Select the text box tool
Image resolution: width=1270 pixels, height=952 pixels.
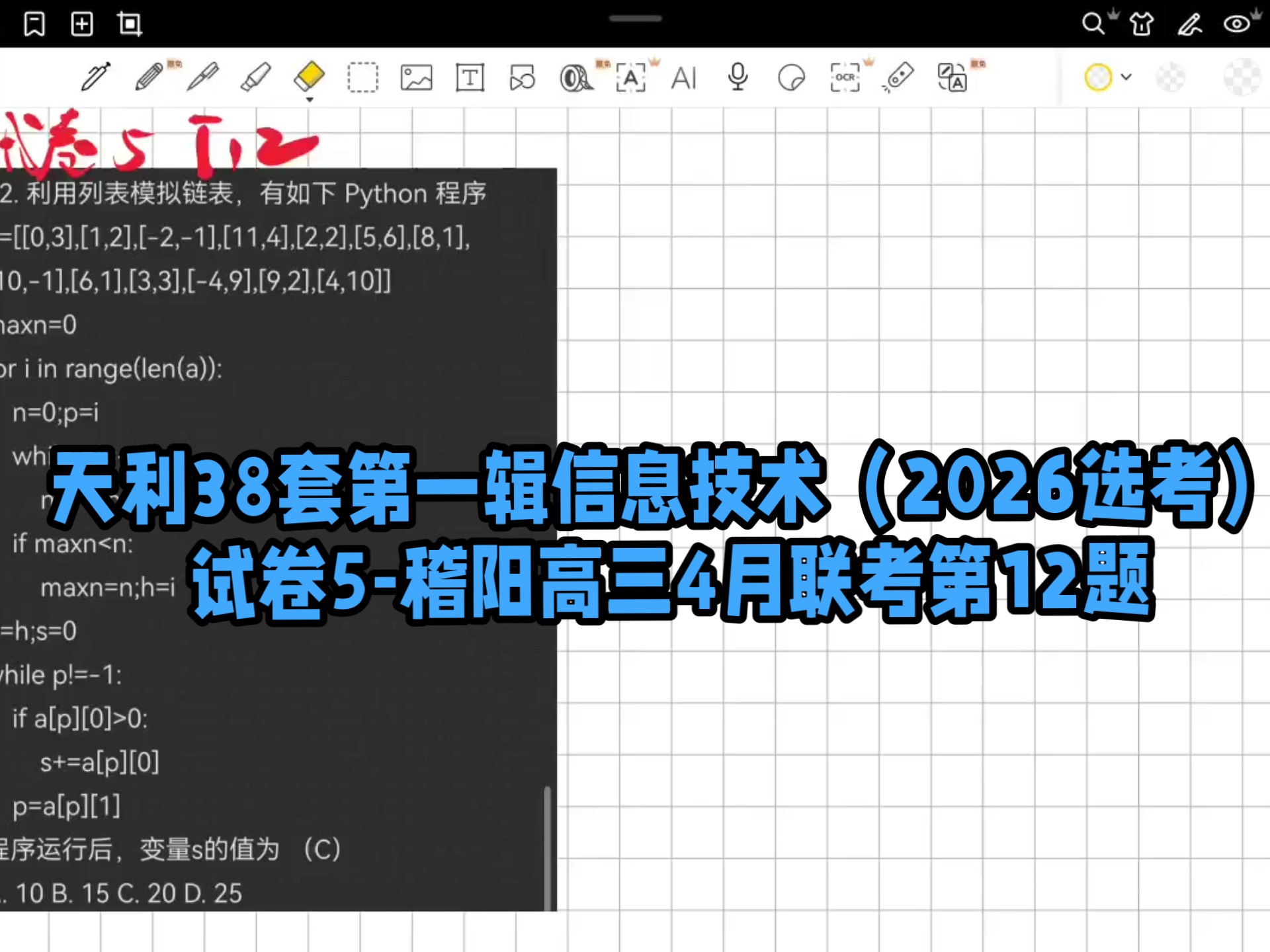click(x=470, y=77)
